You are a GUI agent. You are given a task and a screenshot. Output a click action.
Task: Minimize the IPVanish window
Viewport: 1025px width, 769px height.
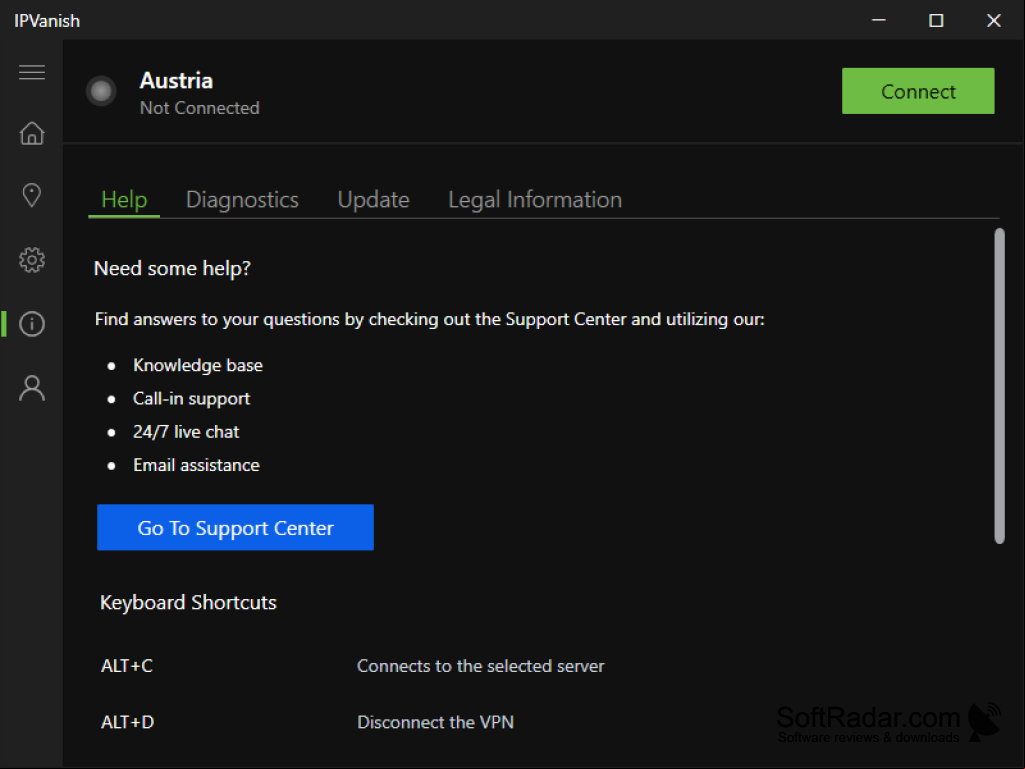[x=879, y=20]
